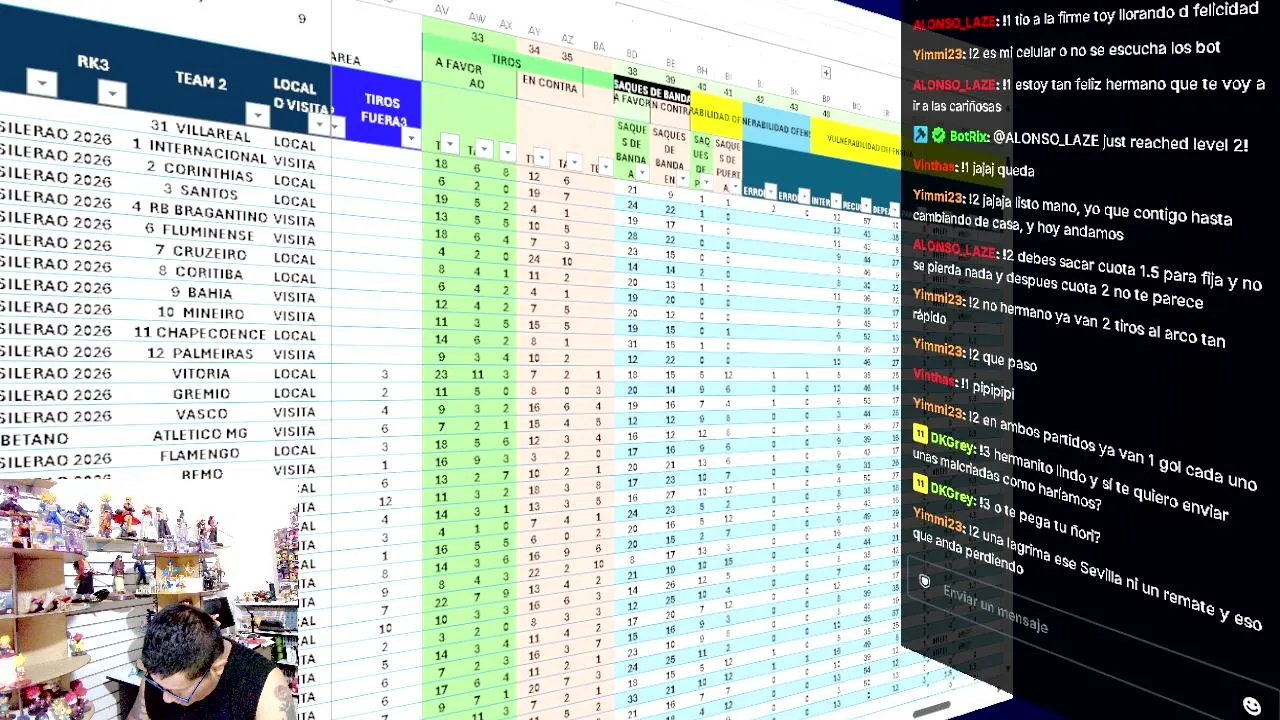Click Vinthas's name on the 'pipipipi' message
Screen dimensions: 1280x720
(934, 377)
